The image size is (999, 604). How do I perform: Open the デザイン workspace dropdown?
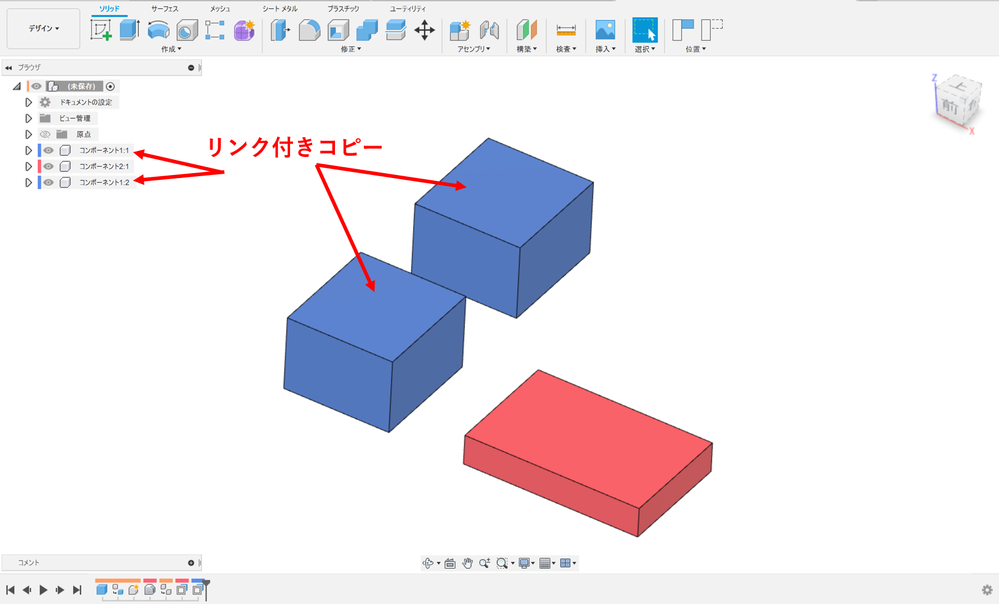(43, 29)
